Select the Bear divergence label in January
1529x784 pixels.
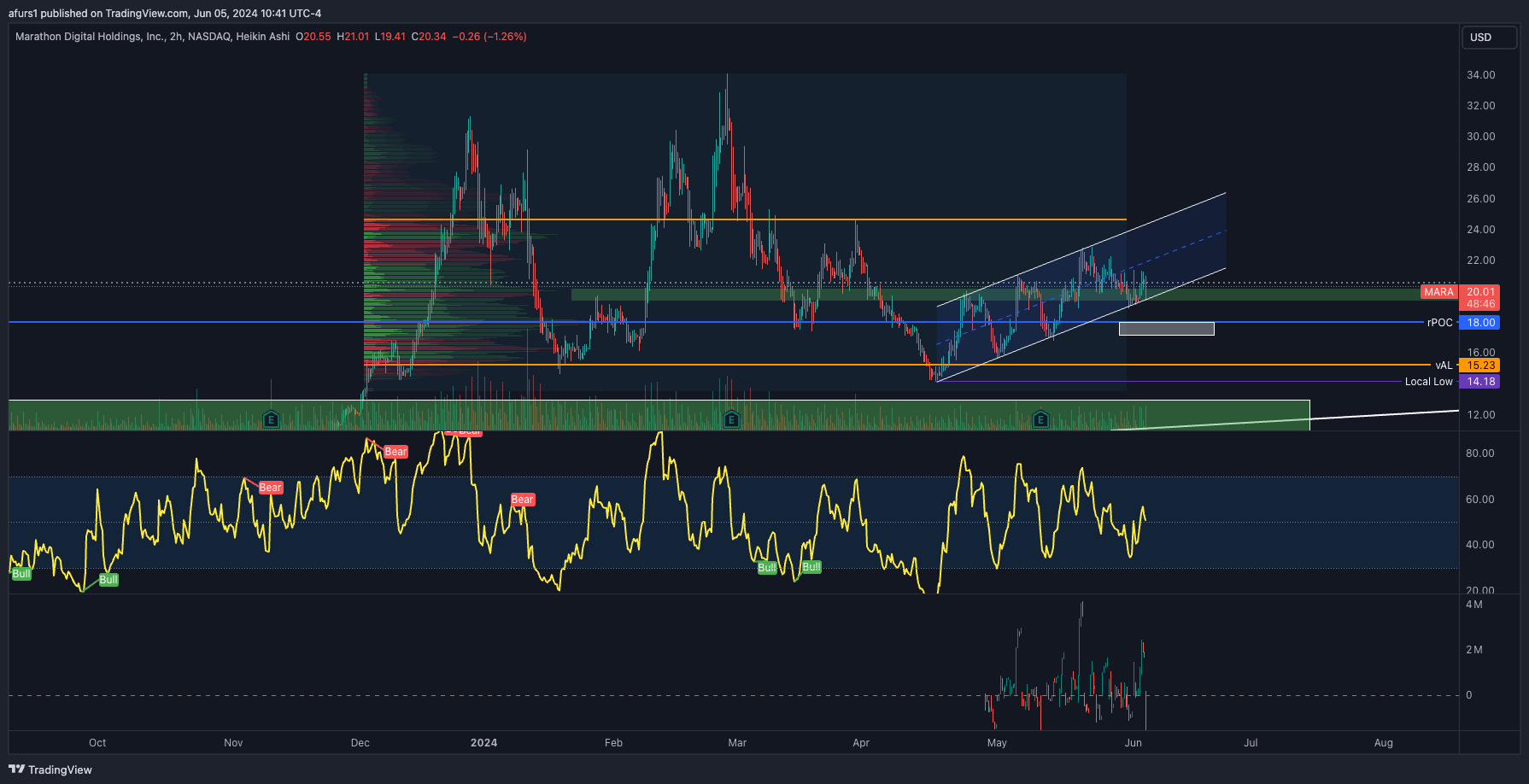point(522,500)
